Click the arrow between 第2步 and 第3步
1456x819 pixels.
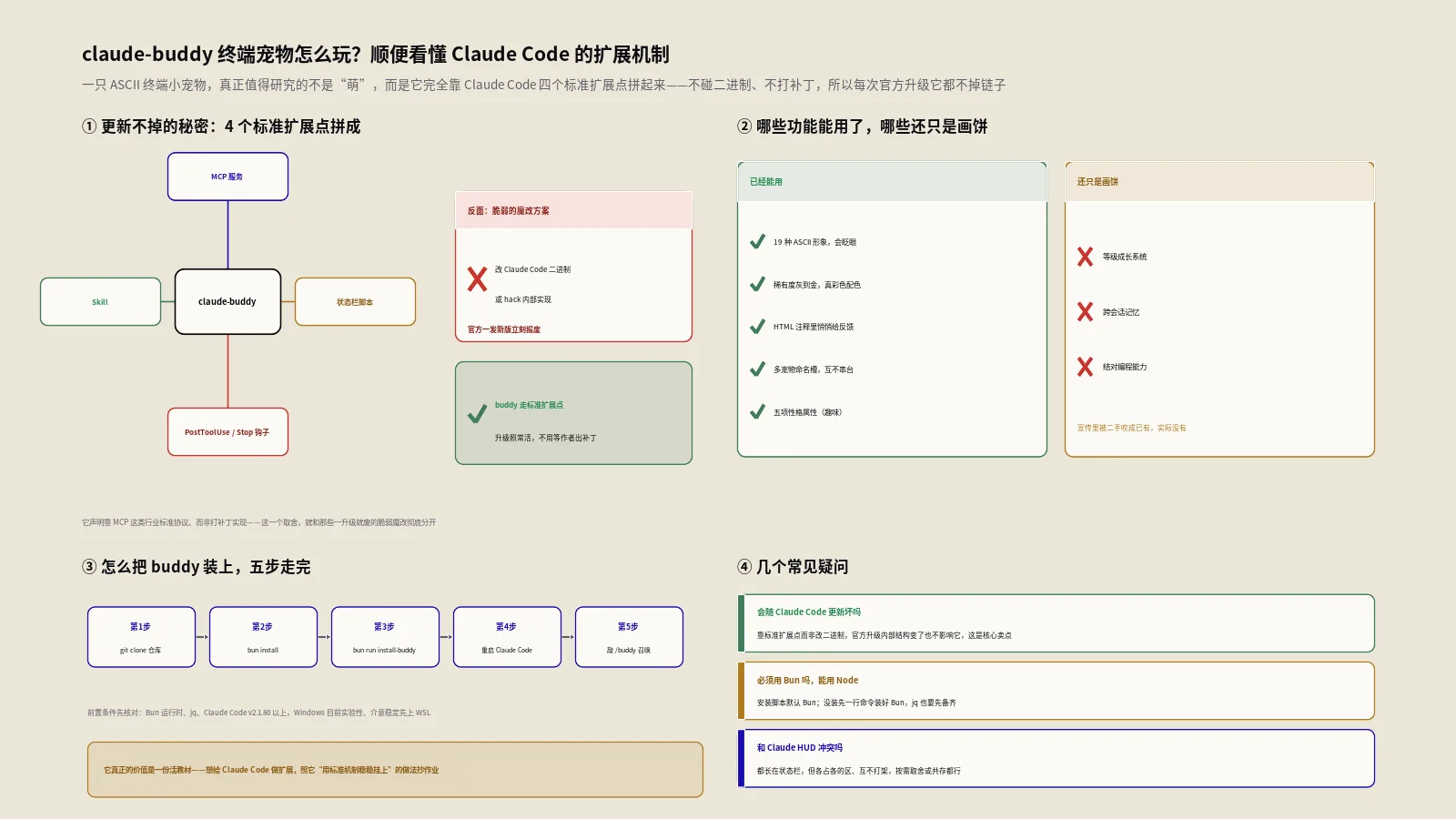coord(324,637)
